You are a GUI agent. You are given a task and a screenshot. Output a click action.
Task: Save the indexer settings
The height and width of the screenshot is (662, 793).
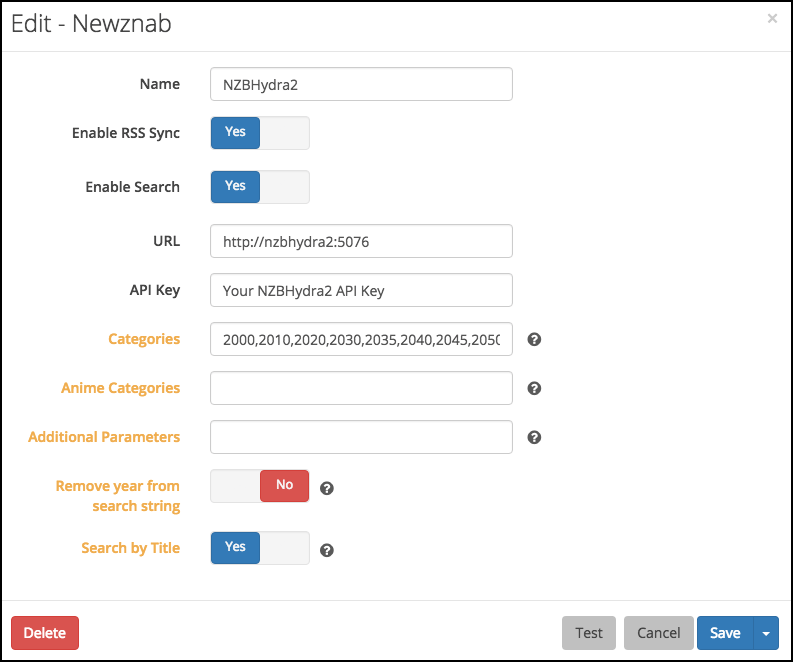coord(724,633)
